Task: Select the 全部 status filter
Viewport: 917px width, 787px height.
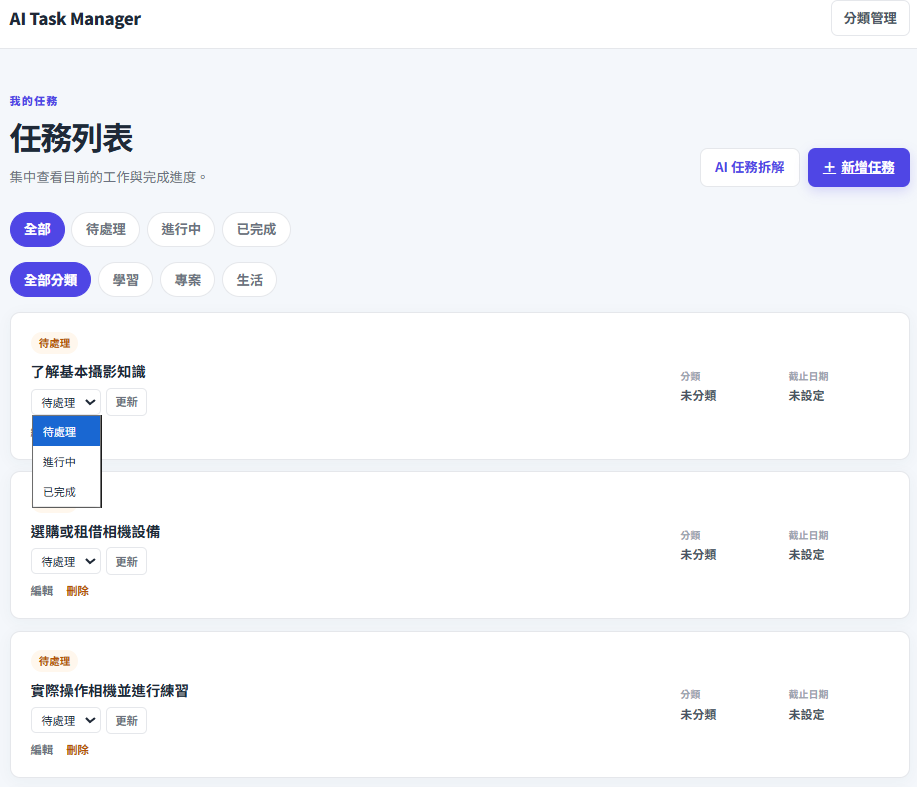Action: [37, 229]
